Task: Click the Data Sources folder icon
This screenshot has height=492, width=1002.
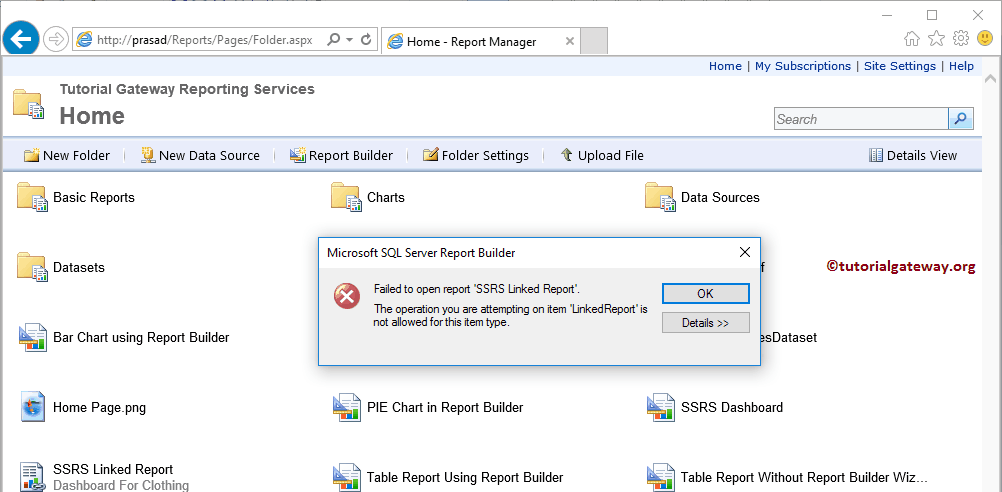Action: [x=660, y=197]
